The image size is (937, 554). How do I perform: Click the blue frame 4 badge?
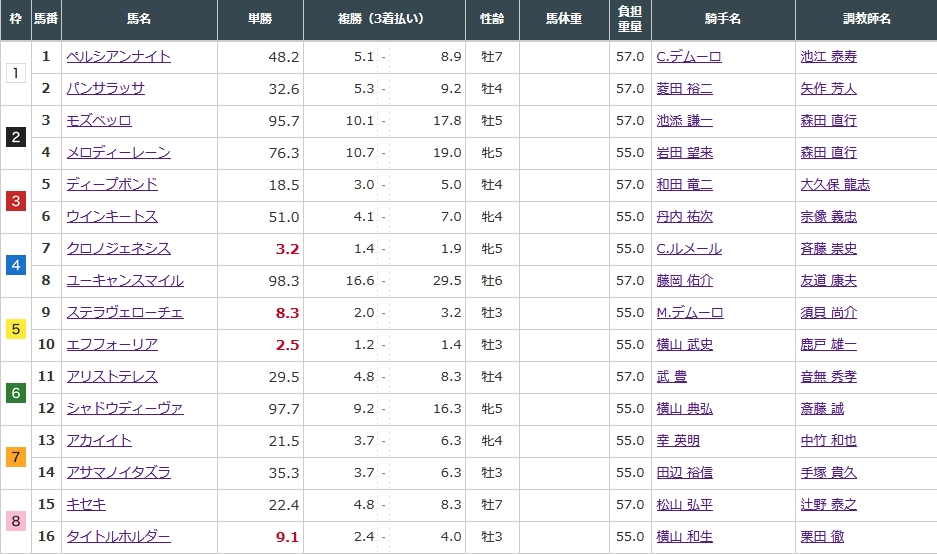[15, 265]
